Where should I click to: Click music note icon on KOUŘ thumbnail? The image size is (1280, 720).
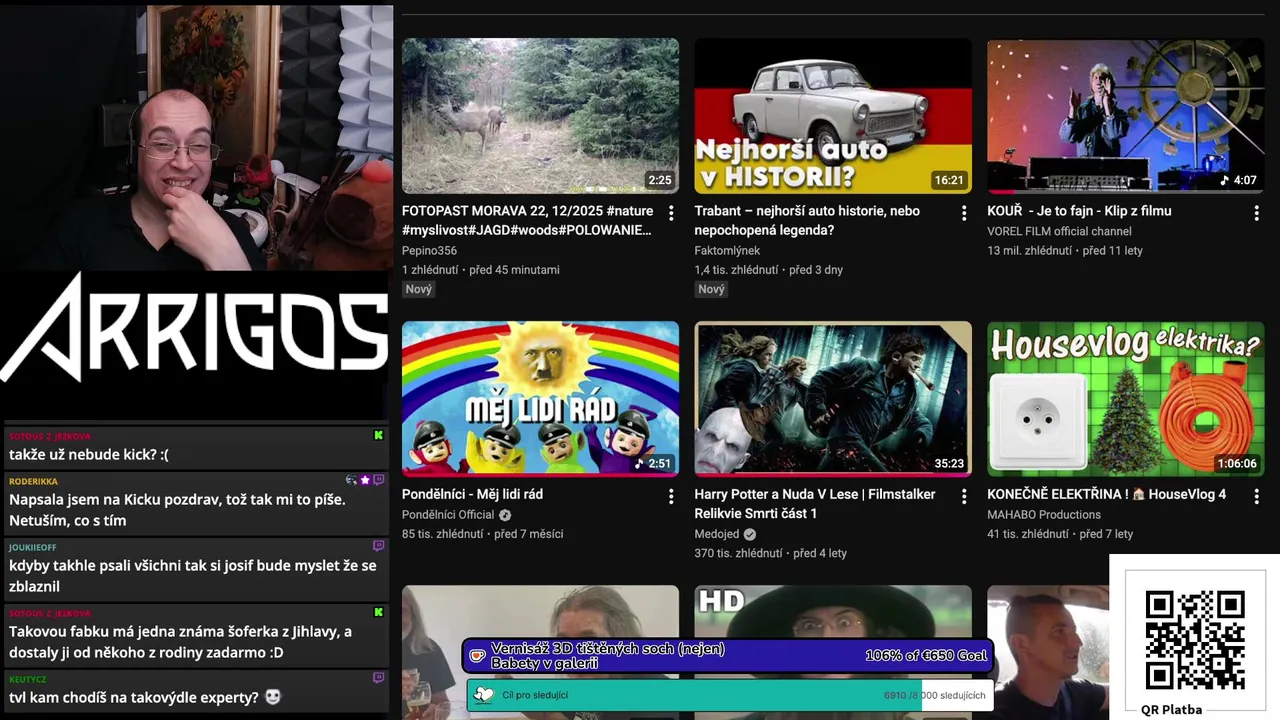[x=1224, y=181]
